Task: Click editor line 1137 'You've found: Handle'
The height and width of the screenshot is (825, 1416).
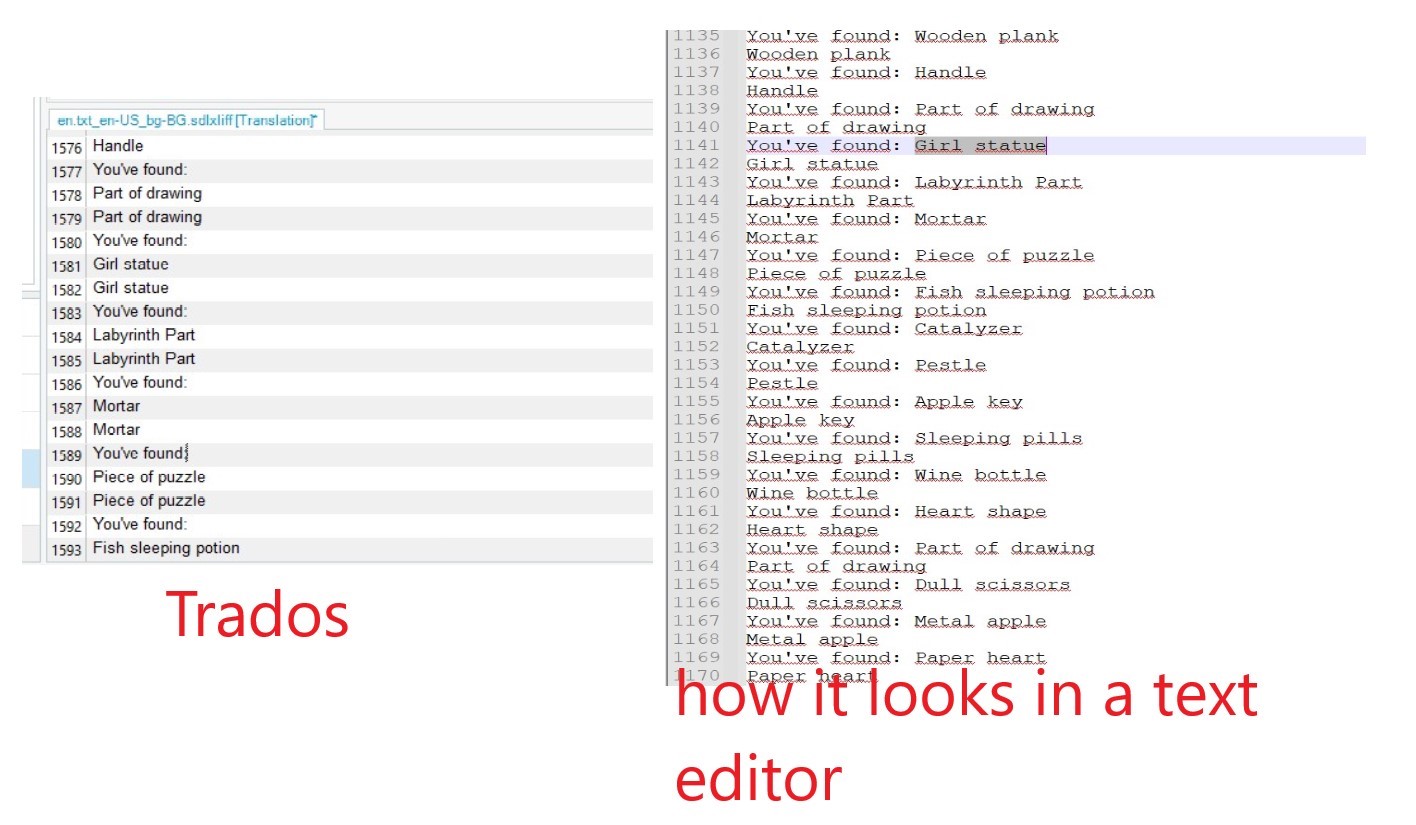Action: click(x=866, y=72)
